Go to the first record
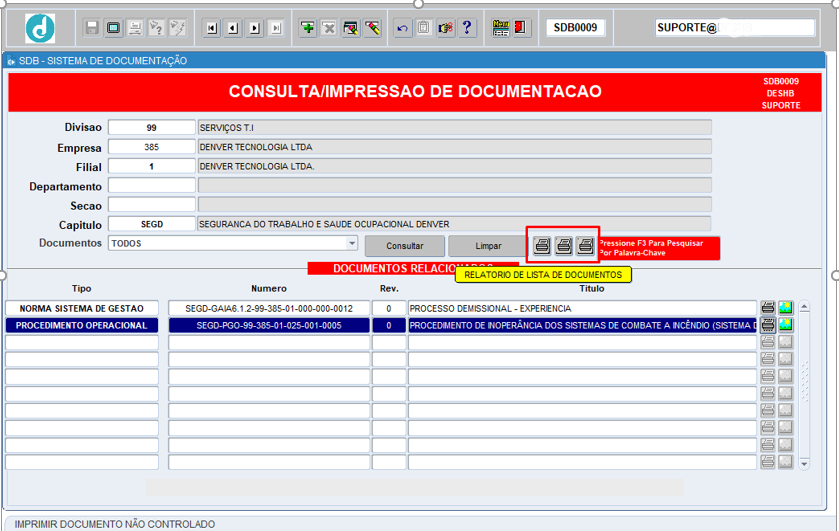The width and height of the screenshot is (839, 531). point(212,28)
